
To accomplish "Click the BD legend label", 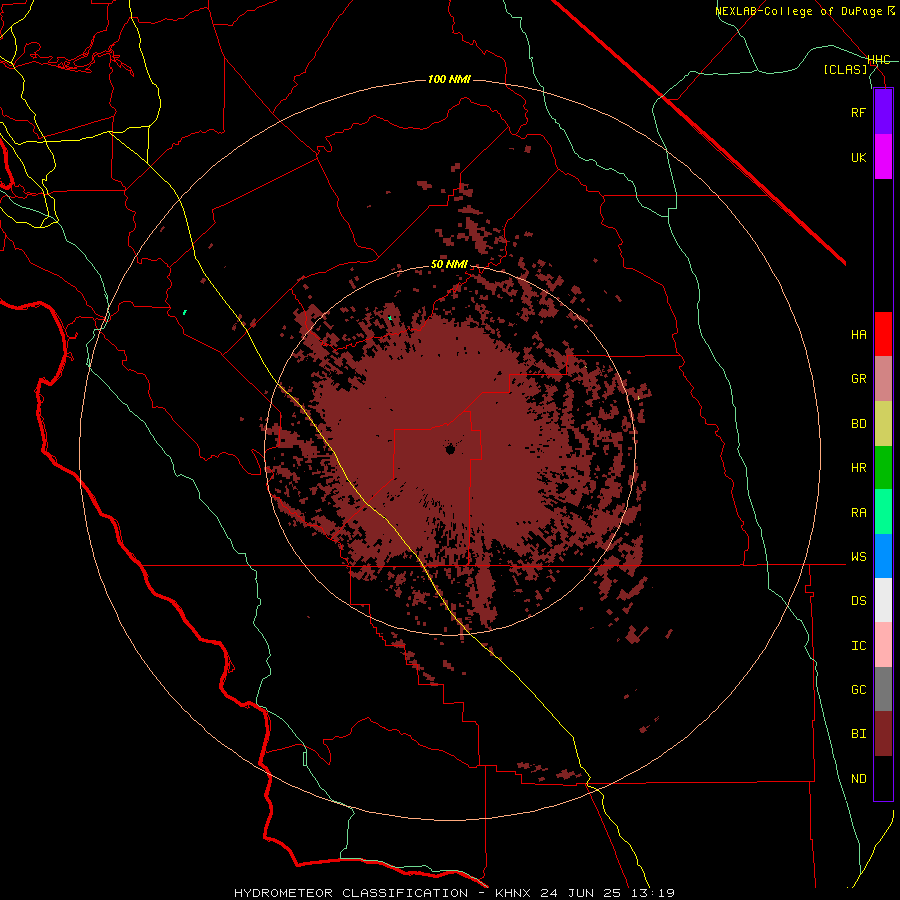I will coord(858,424).
